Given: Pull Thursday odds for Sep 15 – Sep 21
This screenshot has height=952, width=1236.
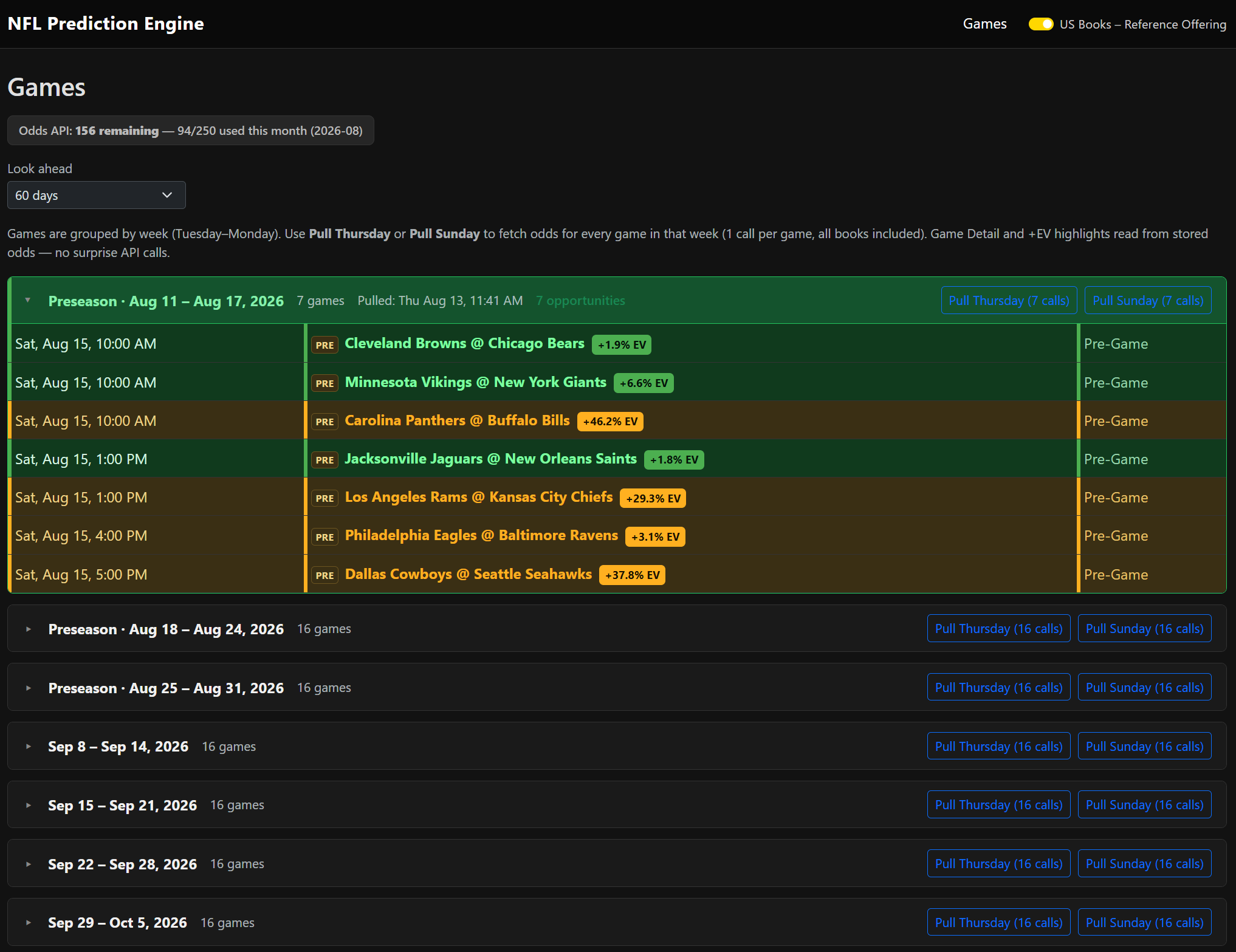Looking at the screenshot, I should tap(998, 804).
